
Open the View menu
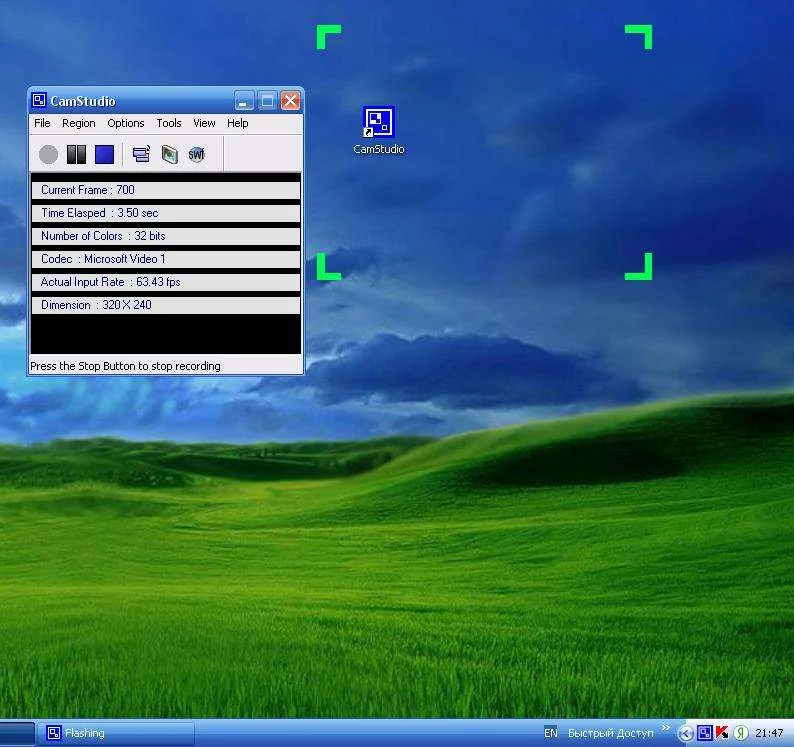click(x=204, y=123)
